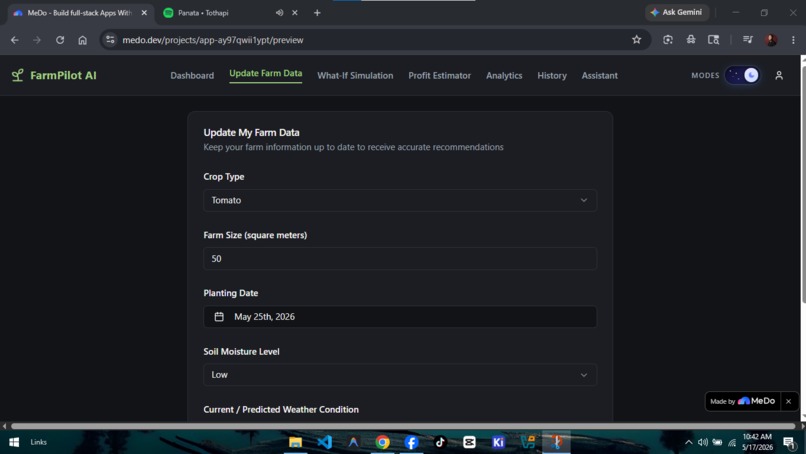Open the Dashboard page
This screenshot has height=454, width=806.
tap(192, 76)
